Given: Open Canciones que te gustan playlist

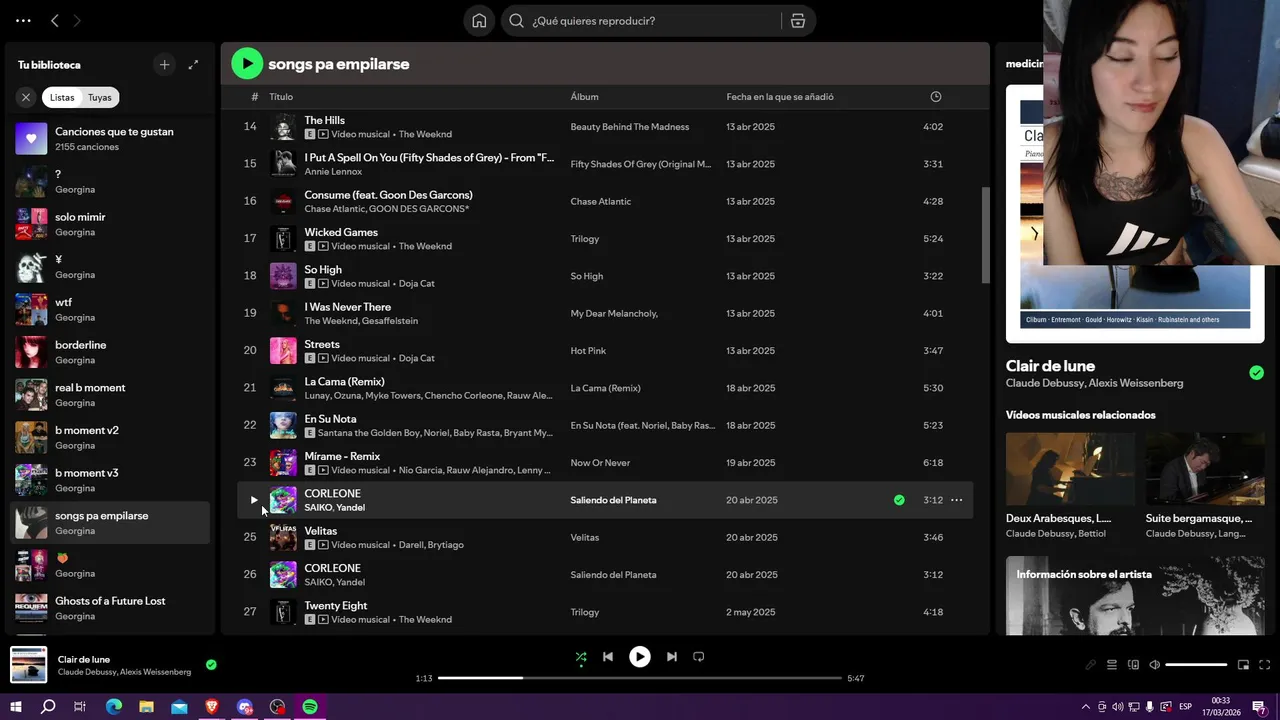Looking at the screenshot, I should [x=110, y=139].
